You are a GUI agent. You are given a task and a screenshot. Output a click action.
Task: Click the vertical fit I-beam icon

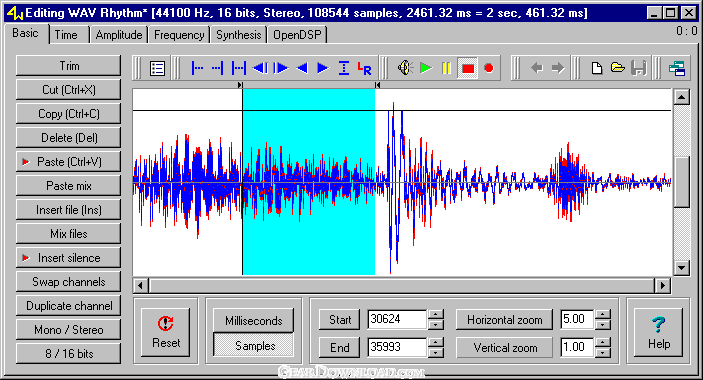click(x=344, y=68)
